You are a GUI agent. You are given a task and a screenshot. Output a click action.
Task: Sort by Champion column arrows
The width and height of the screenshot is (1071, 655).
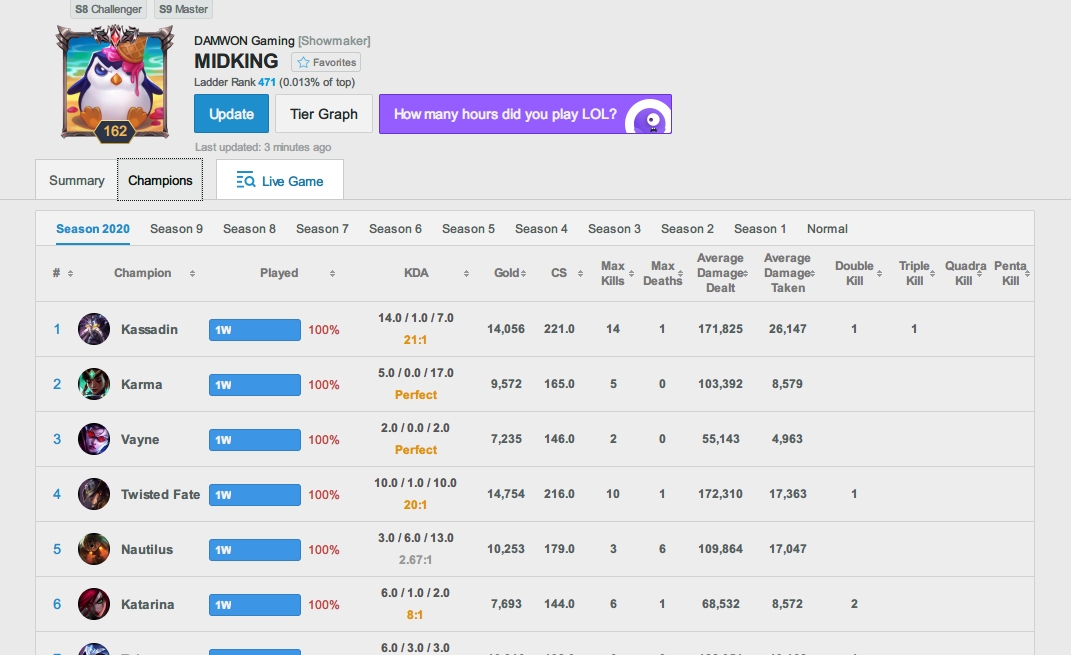pos(193,273)
